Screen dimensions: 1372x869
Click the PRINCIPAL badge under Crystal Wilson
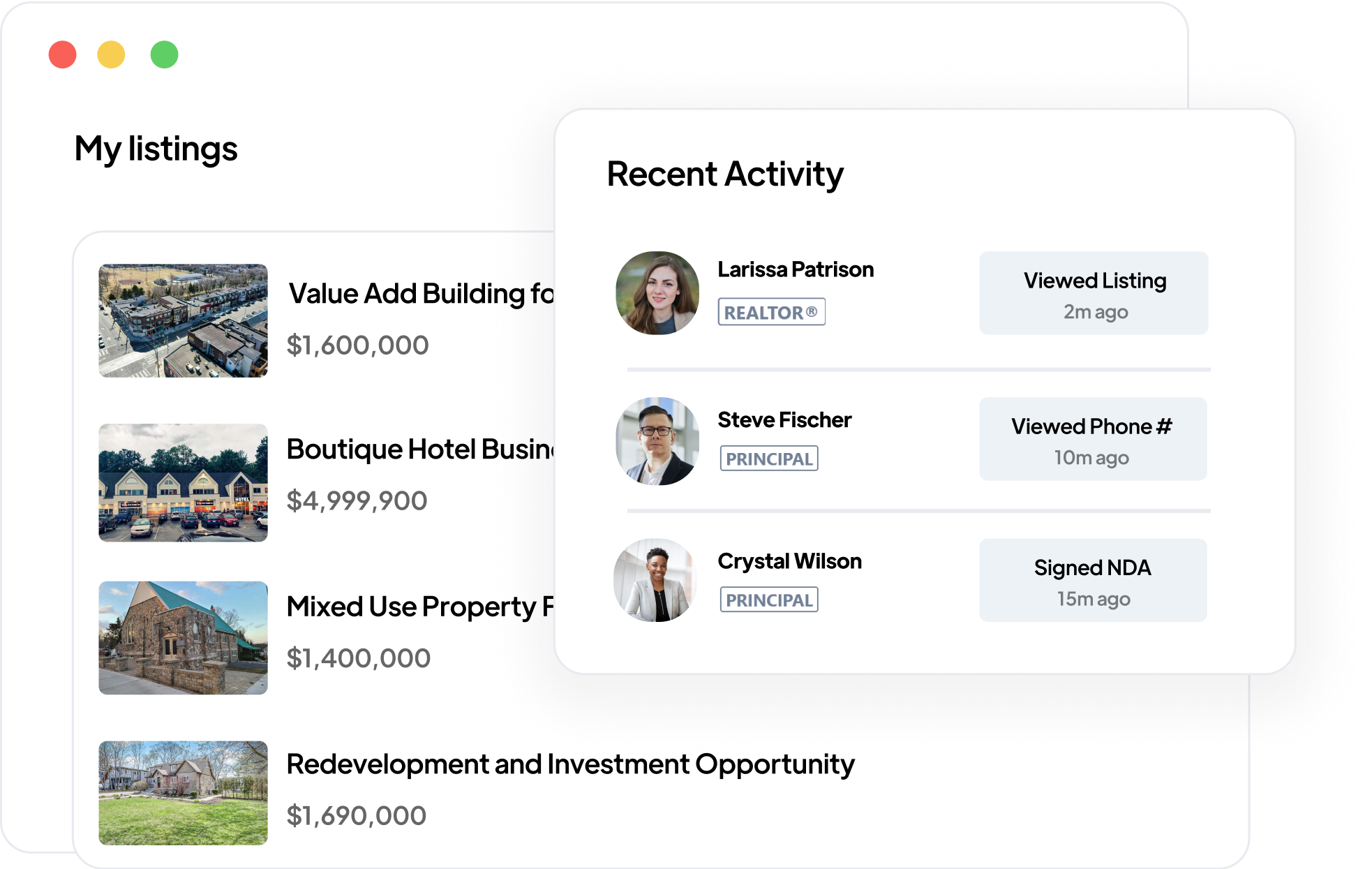pos(769,600)
